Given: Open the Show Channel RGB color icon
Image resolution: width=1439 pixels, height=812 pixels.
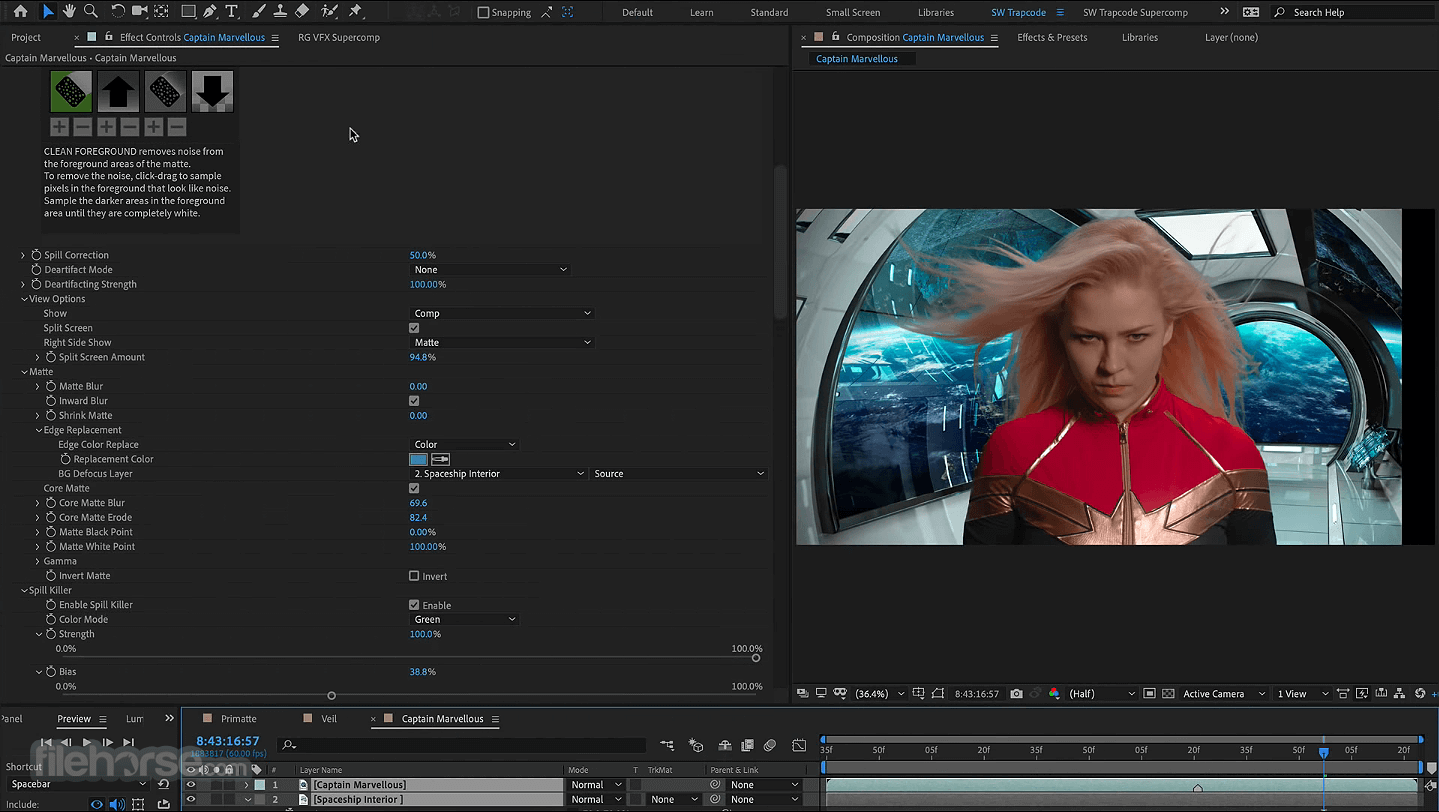Looking at the screenshot, I should [x=1054, y=693].
